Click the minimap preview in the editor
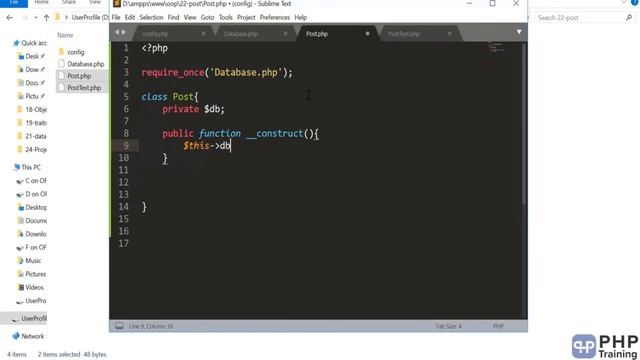 (x=496, y=47)
